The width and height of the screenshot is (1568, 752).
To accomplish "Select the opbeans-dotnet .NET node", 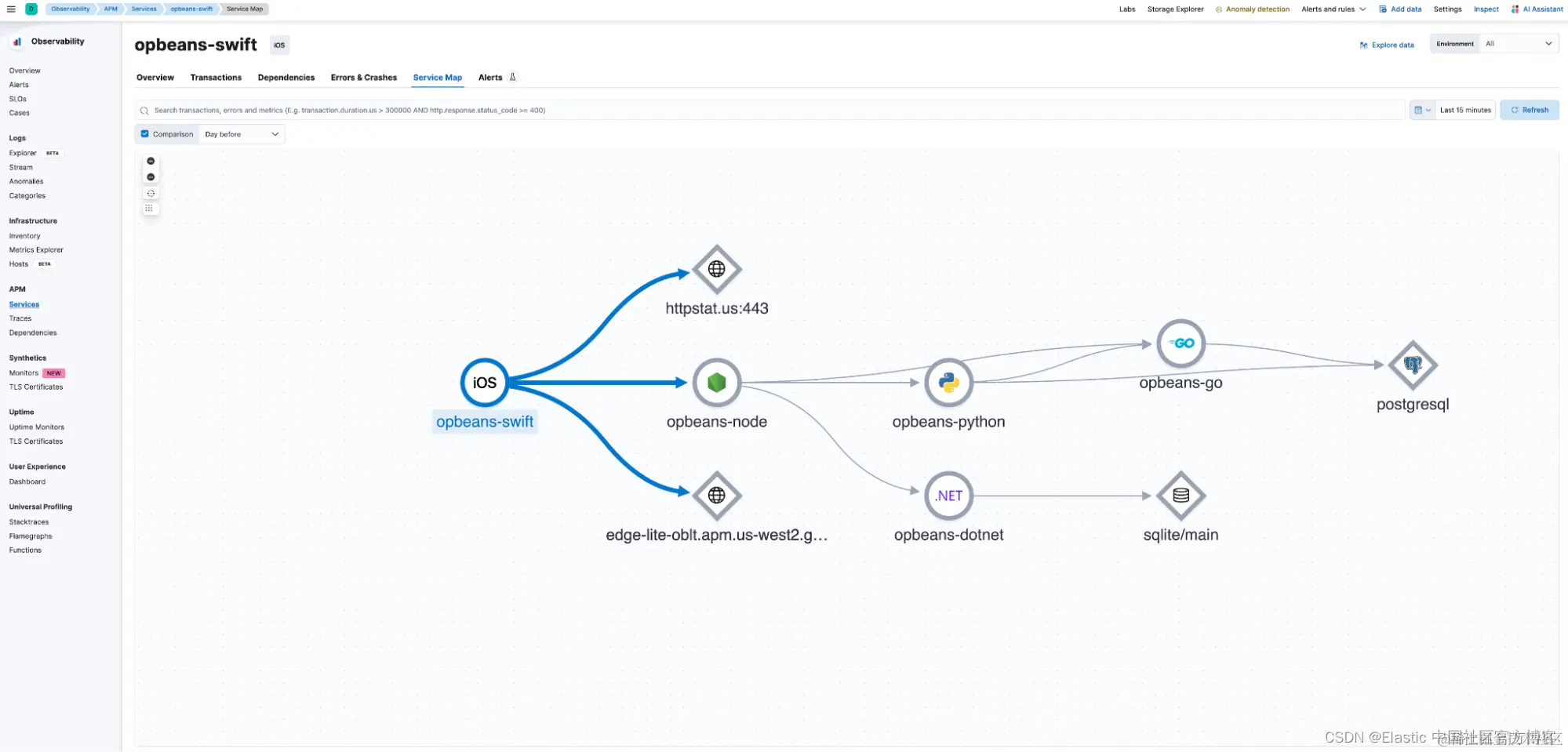I will tap(949, 496).
